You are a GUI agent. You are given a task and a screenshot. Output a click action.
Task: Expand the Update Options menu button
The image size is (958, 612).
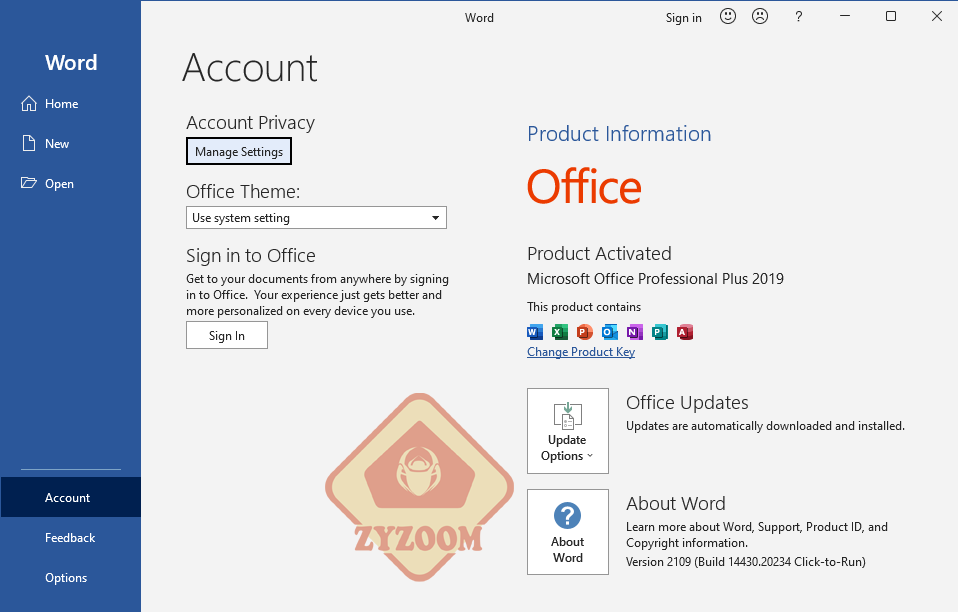568,431
